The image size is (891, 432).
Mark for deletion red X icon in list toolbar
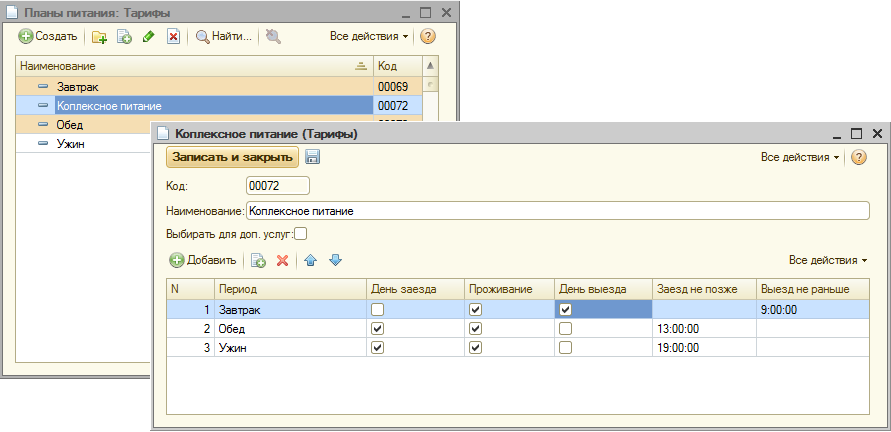[173, 37]
